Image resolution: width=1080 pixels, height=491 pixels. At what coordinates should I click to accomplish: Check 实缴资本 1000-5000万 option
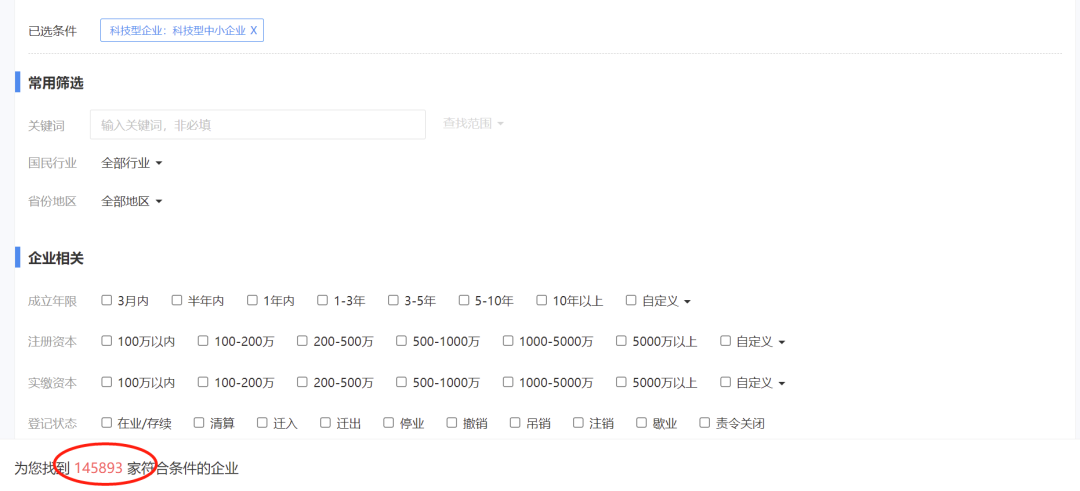[508, 382]
